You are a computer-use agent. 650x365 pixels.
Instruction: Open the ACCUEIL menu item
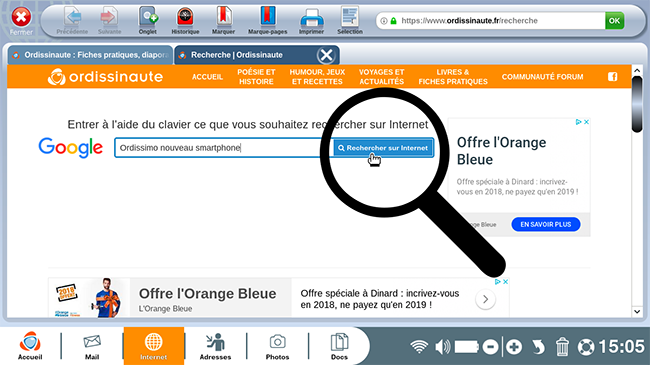pos(207,77)
